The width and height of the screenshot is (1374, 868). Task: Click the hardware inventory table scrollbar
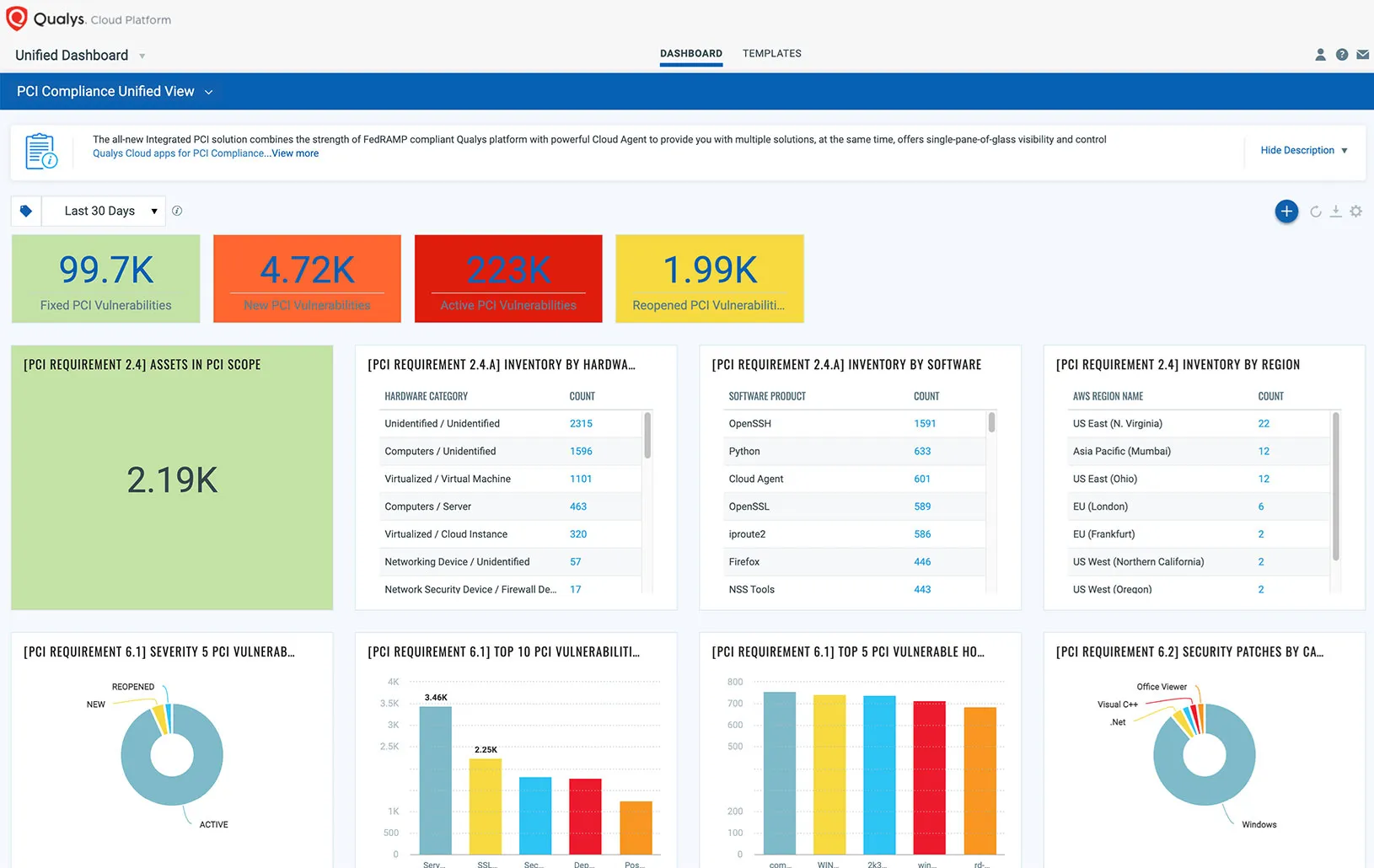pyautogui.click(x=647, y=436)
